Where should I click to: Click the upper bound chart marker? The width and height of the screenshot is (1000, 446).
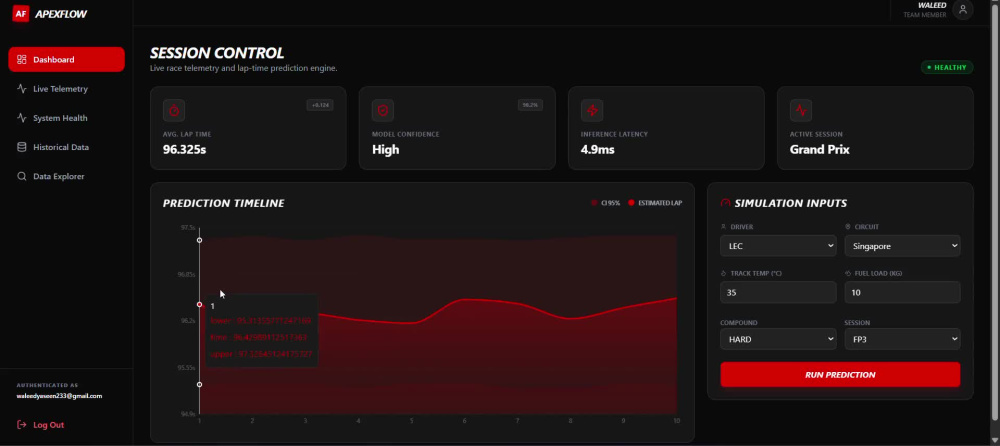(x=200, y=240)
